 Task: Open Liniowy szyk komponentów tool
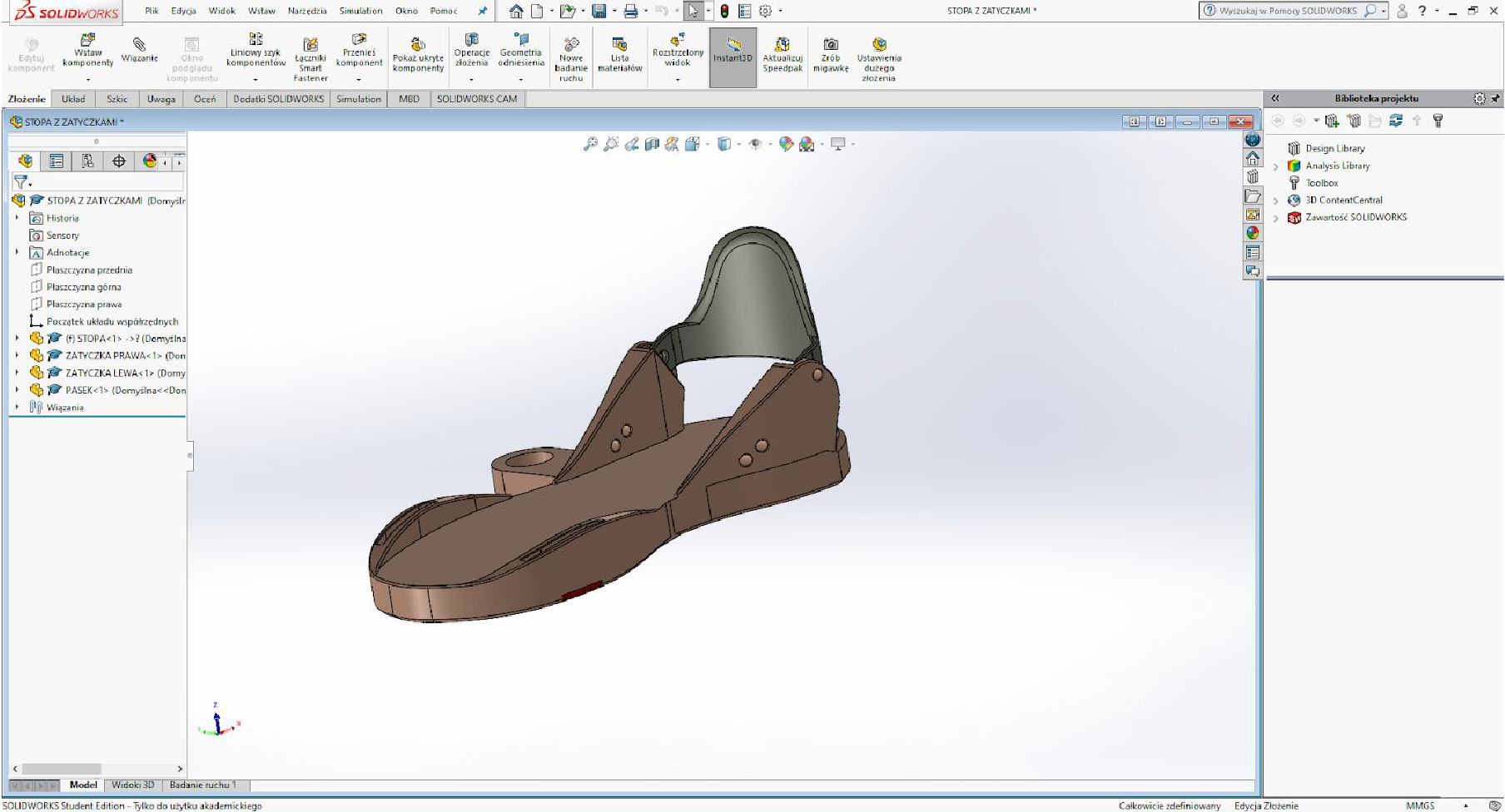coord(256,40)
